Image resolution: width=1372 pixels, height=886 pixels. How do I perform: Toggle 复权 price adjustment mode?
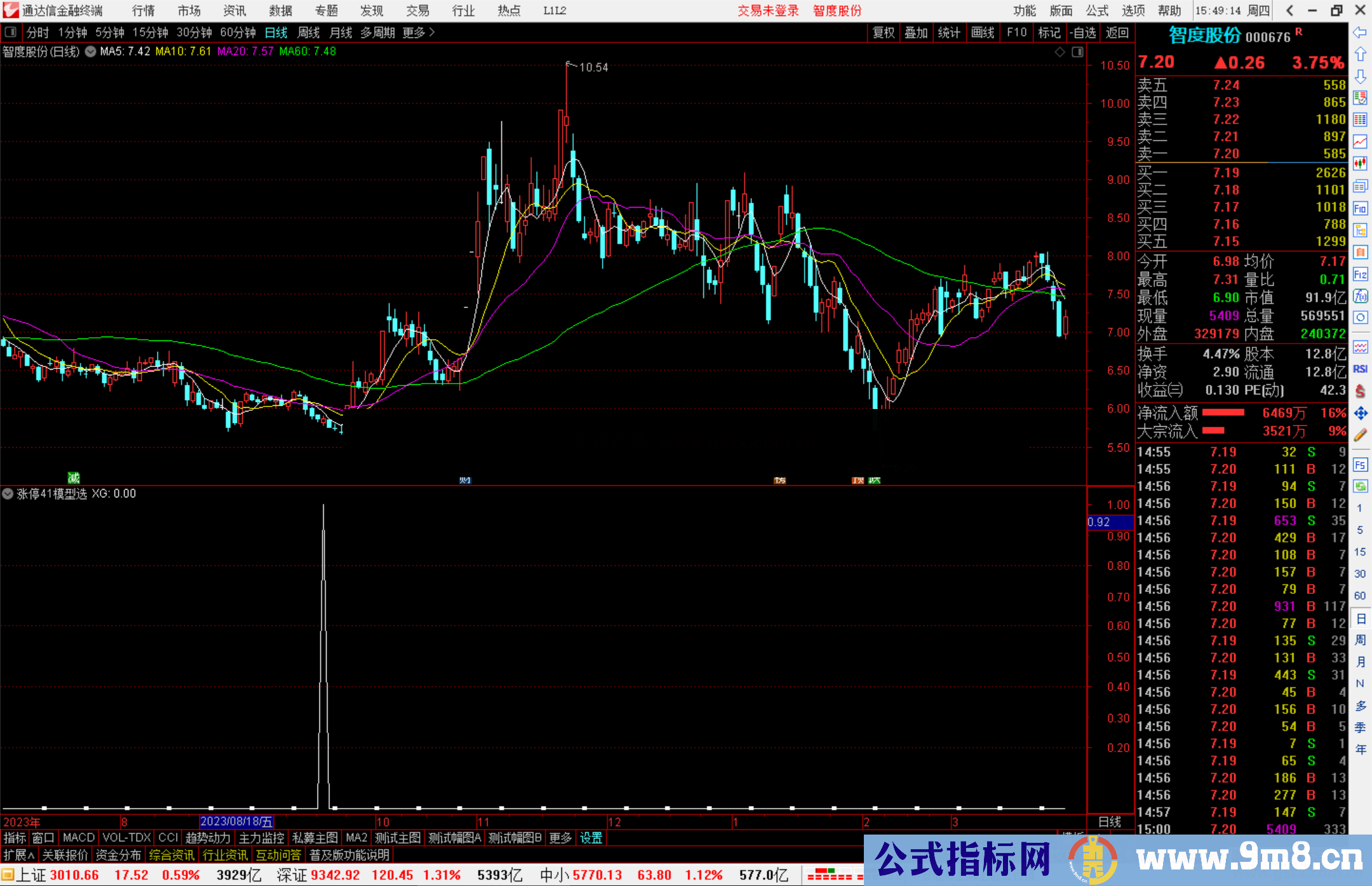(884, 32)
